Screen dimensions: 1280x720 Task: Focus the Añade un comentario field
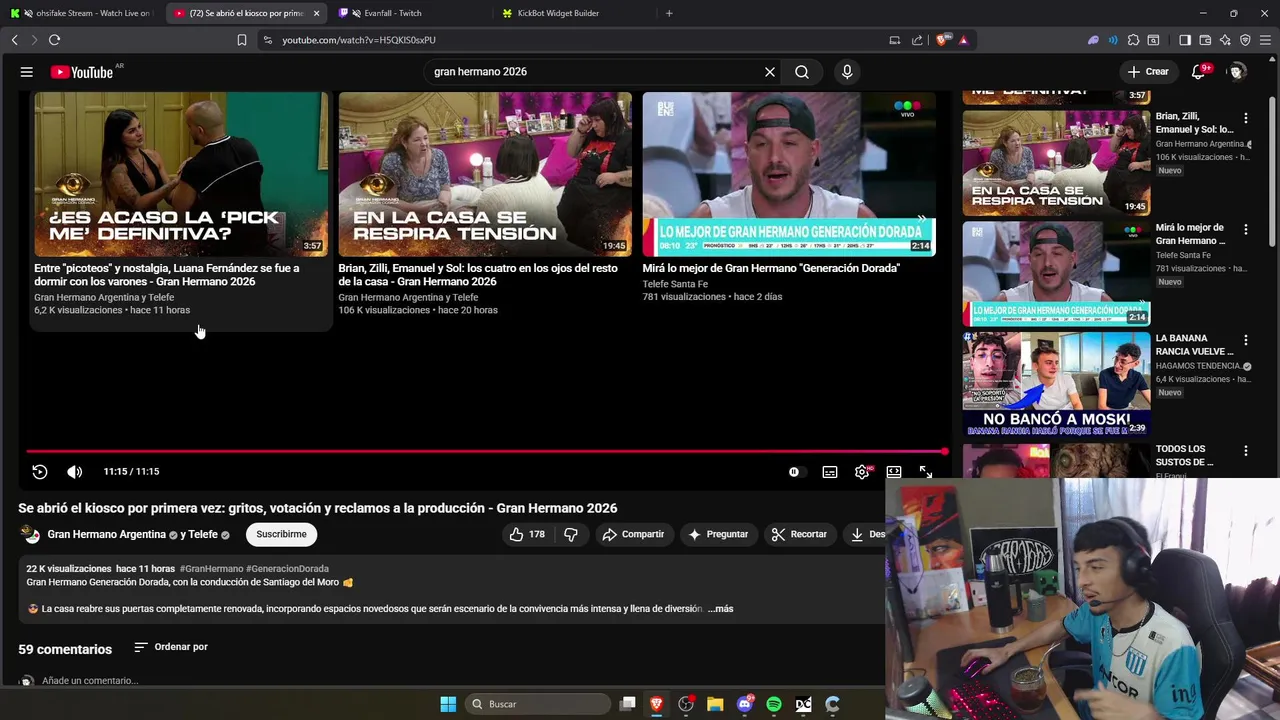click(90, 681)
